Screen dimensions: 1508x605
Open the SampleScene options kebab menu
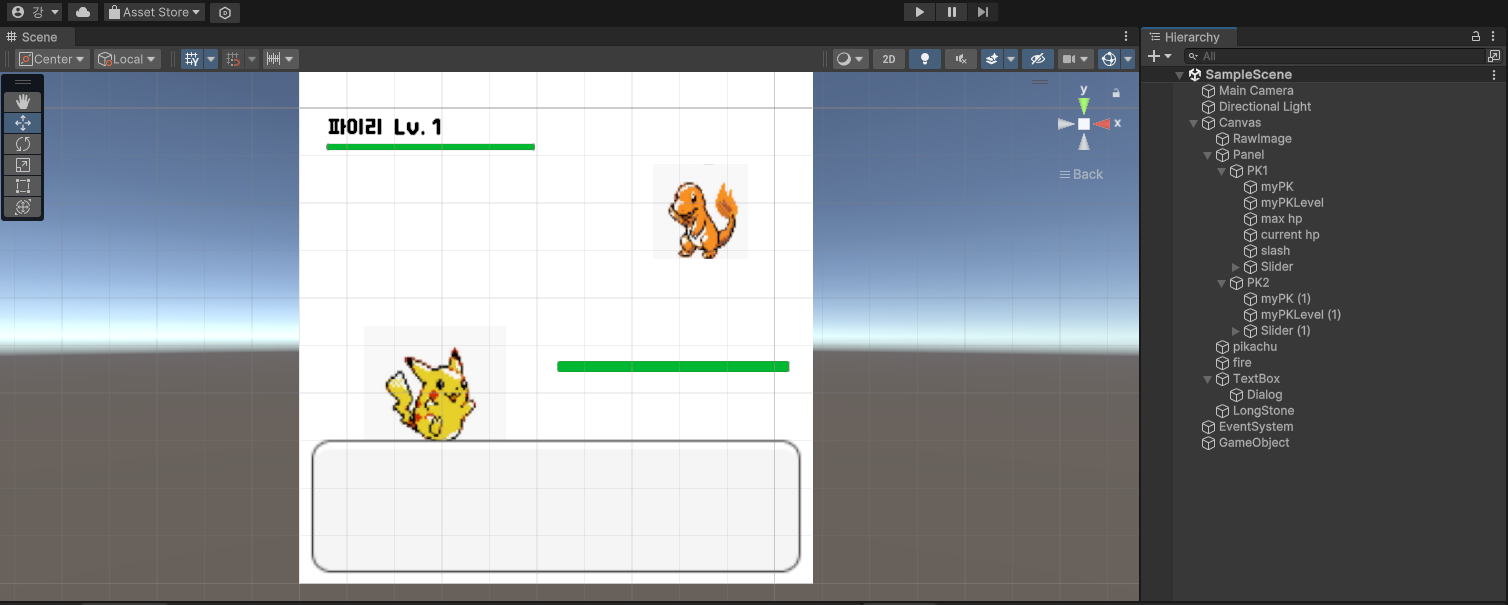click(1495, 75)
